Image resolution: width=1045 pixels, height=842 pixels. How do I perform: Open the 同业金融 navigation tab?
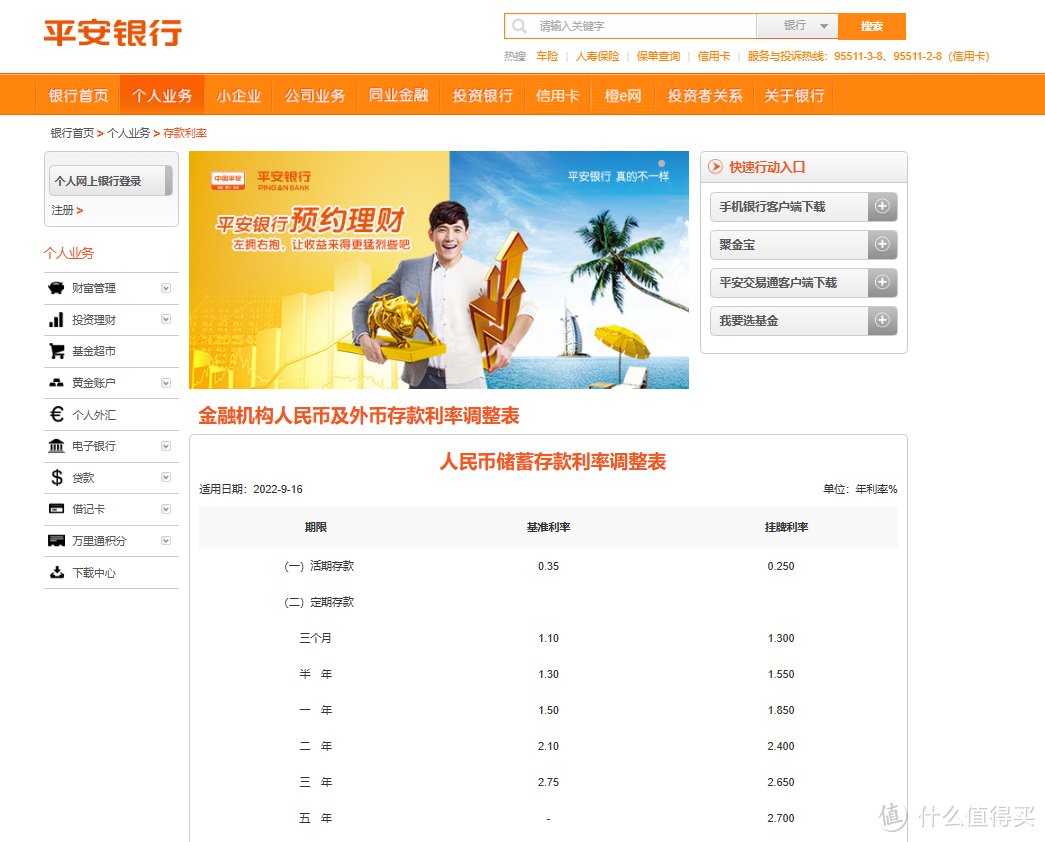pos(399,95)
